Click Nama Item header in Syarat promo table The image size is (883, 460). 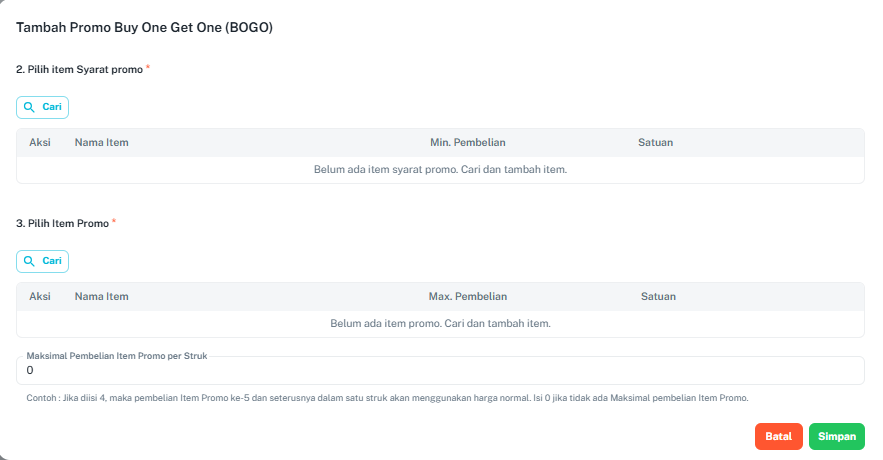click(101, 142)
